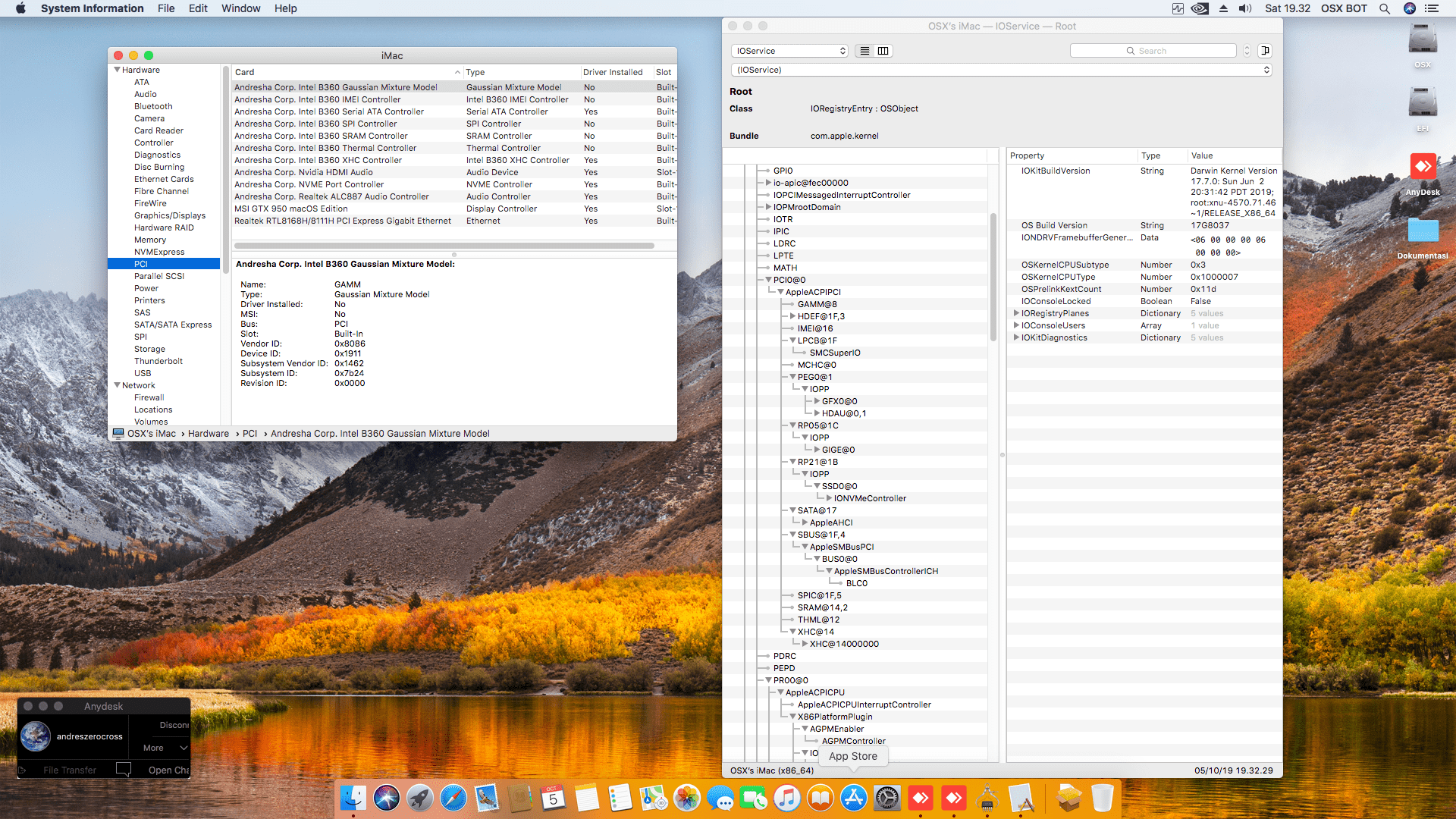
Task: Open the File menu
Action: [166, 8]
